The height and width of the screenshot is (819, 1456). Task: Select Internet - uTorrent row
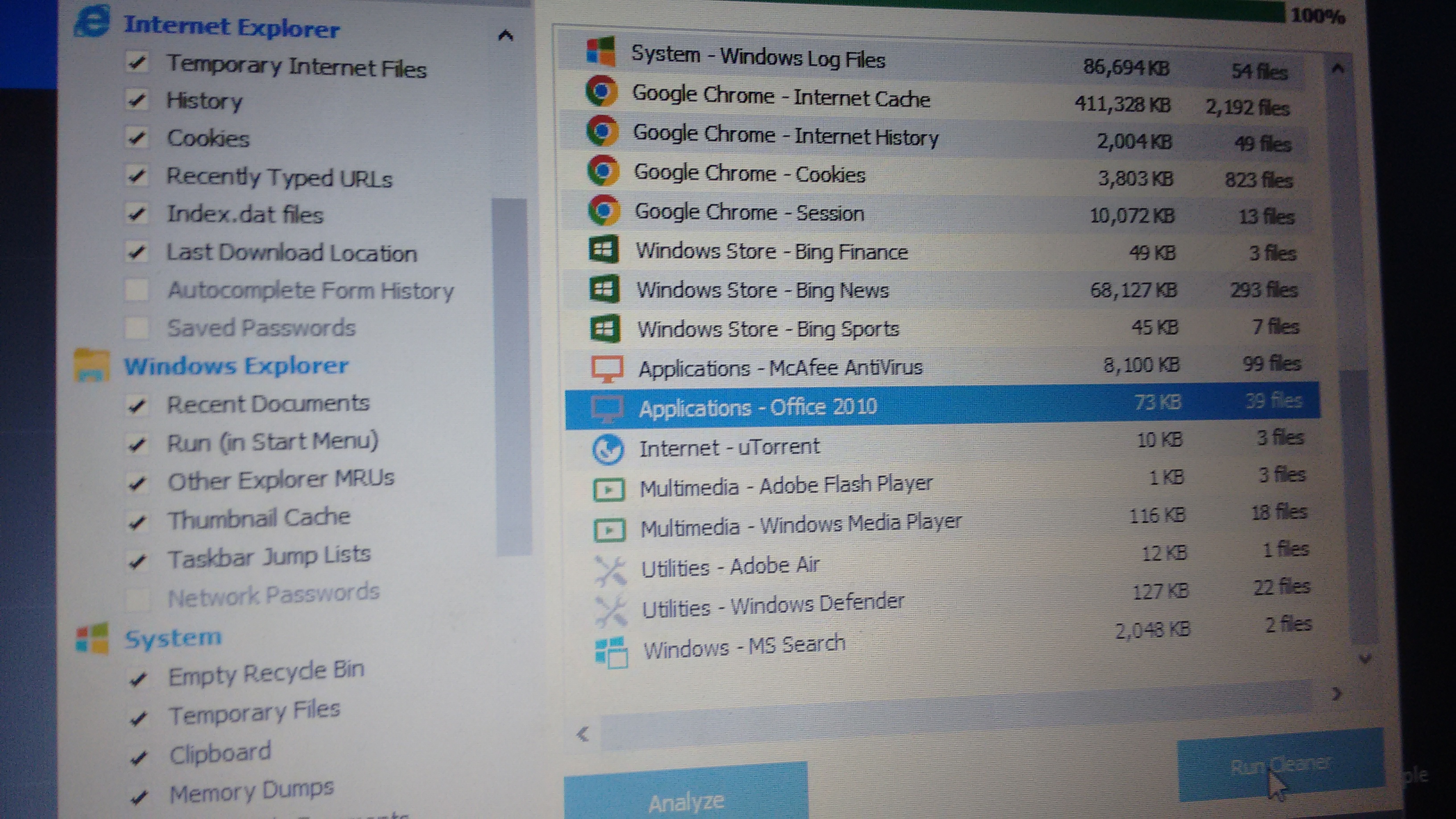944,444
